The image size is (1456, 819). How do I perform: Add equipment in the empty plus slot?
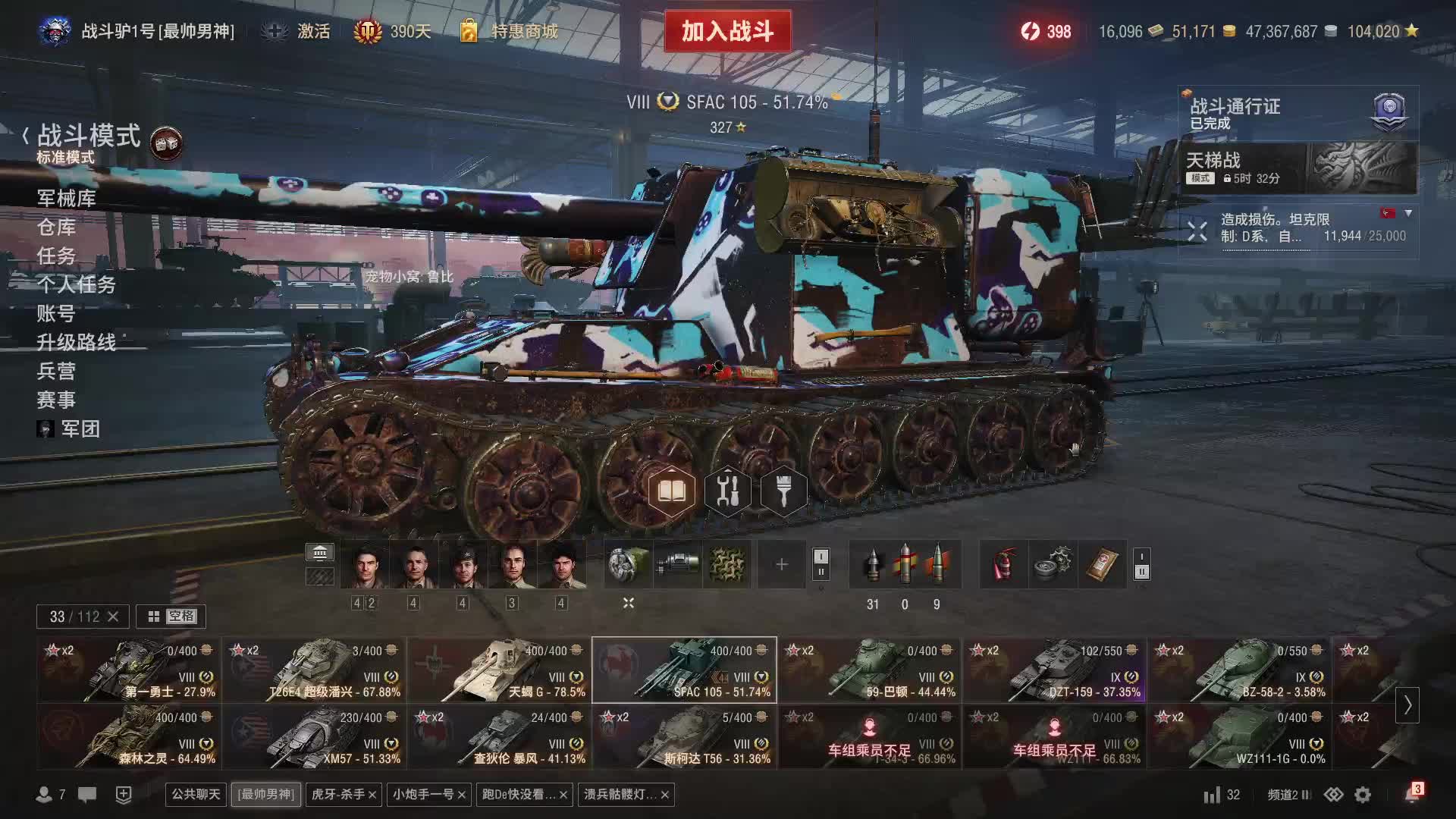tap(782, 564)
